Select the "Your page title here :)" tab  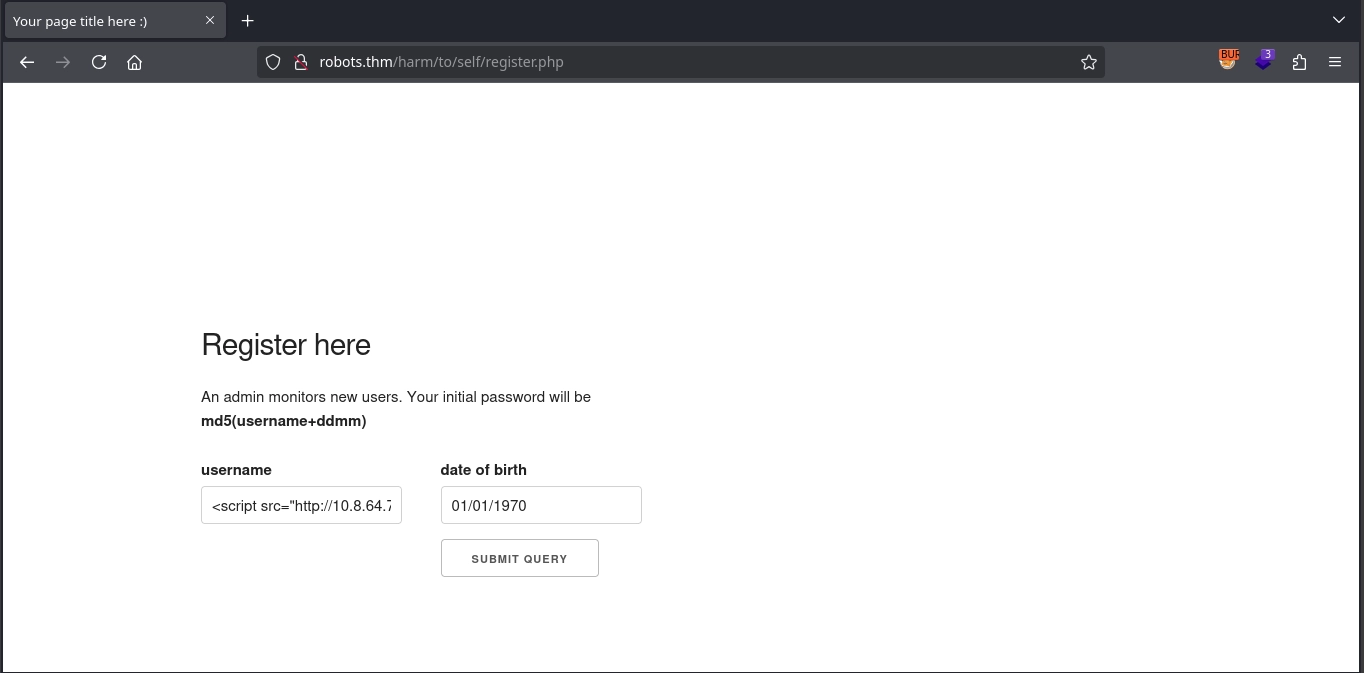[x=100, y=21]
